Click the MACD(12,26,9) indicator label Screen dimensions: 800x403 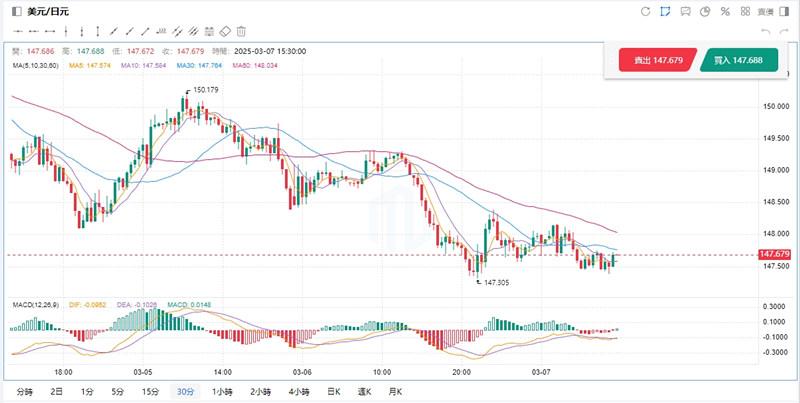[37, 303]
